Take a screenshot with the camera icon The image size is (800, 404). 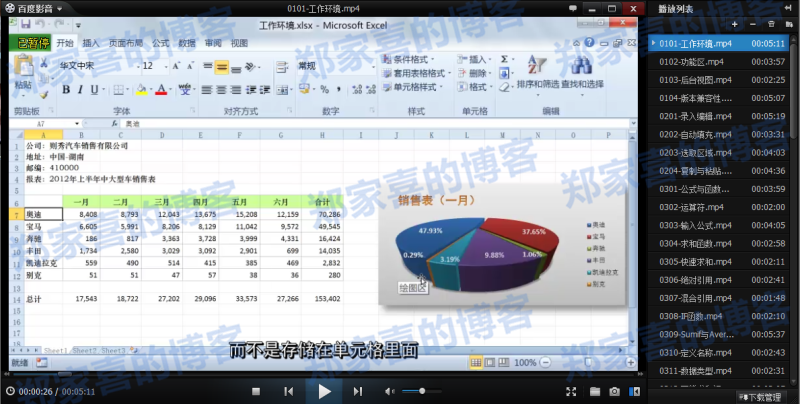[x=614, y=391]
